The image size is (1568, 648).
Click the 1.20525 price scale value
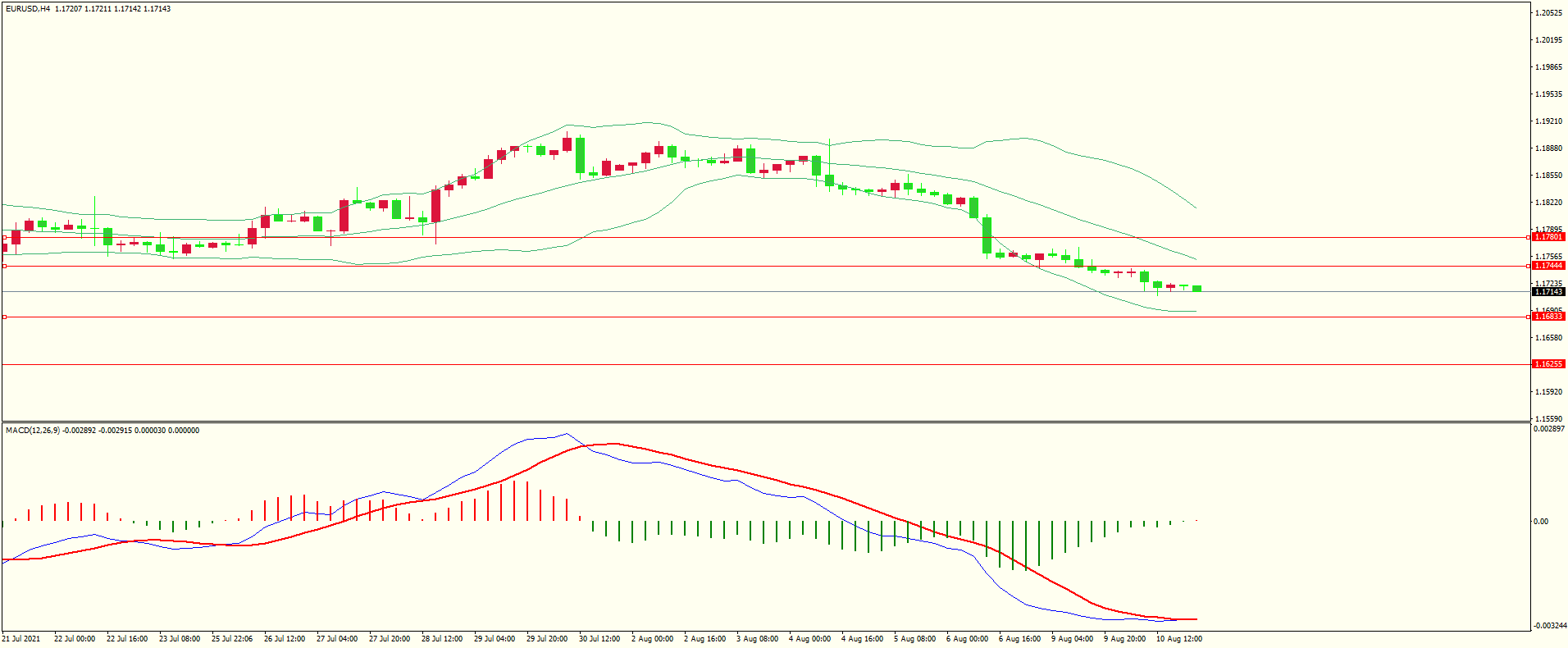1548,13
